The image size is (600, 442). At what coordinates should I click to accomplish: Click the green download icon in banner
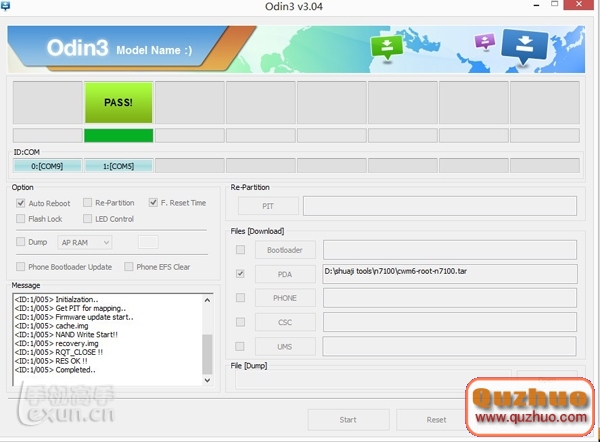[x=386, y=47]
